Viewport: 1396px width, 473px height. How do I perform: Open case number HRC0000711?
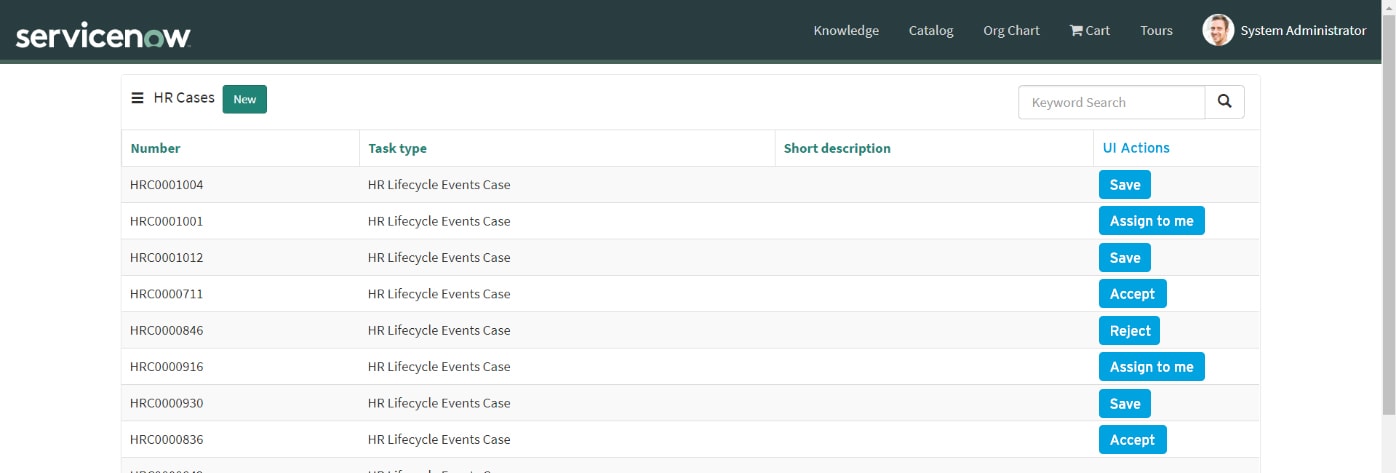(167, 294)
